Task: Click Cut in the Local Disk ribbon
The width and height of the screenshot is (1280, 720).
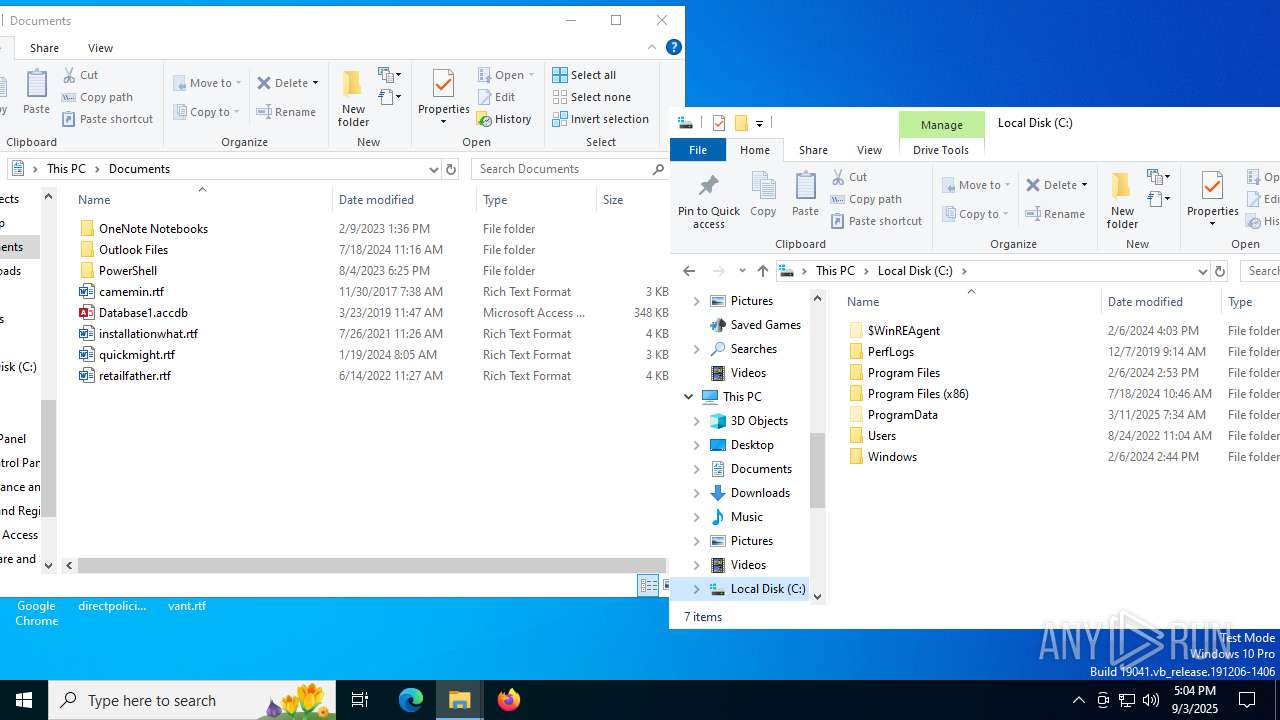Action: pyautogui.click(x=849, y=177)
